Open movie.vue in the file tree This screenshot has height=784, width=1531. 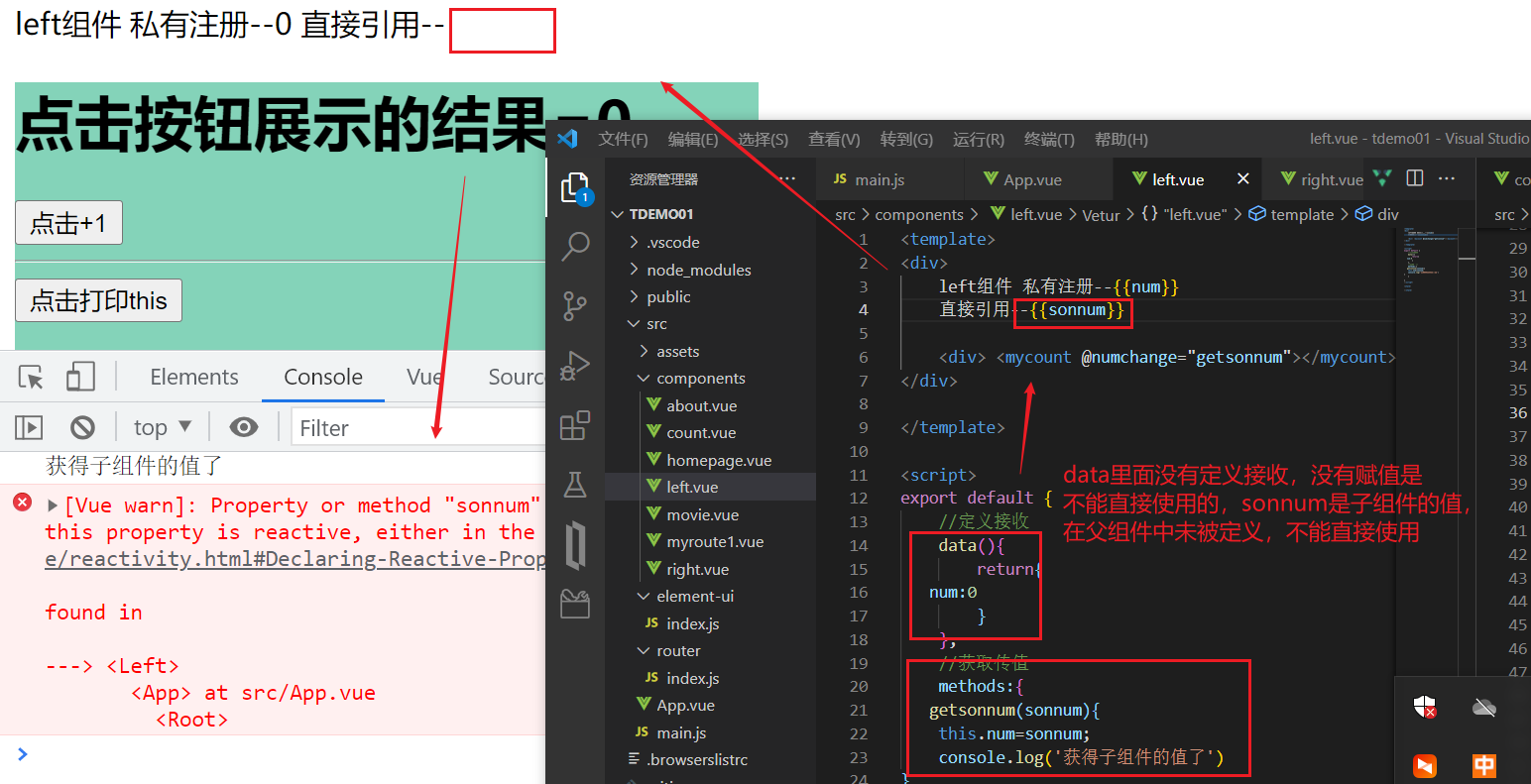(x=702, y=514)
